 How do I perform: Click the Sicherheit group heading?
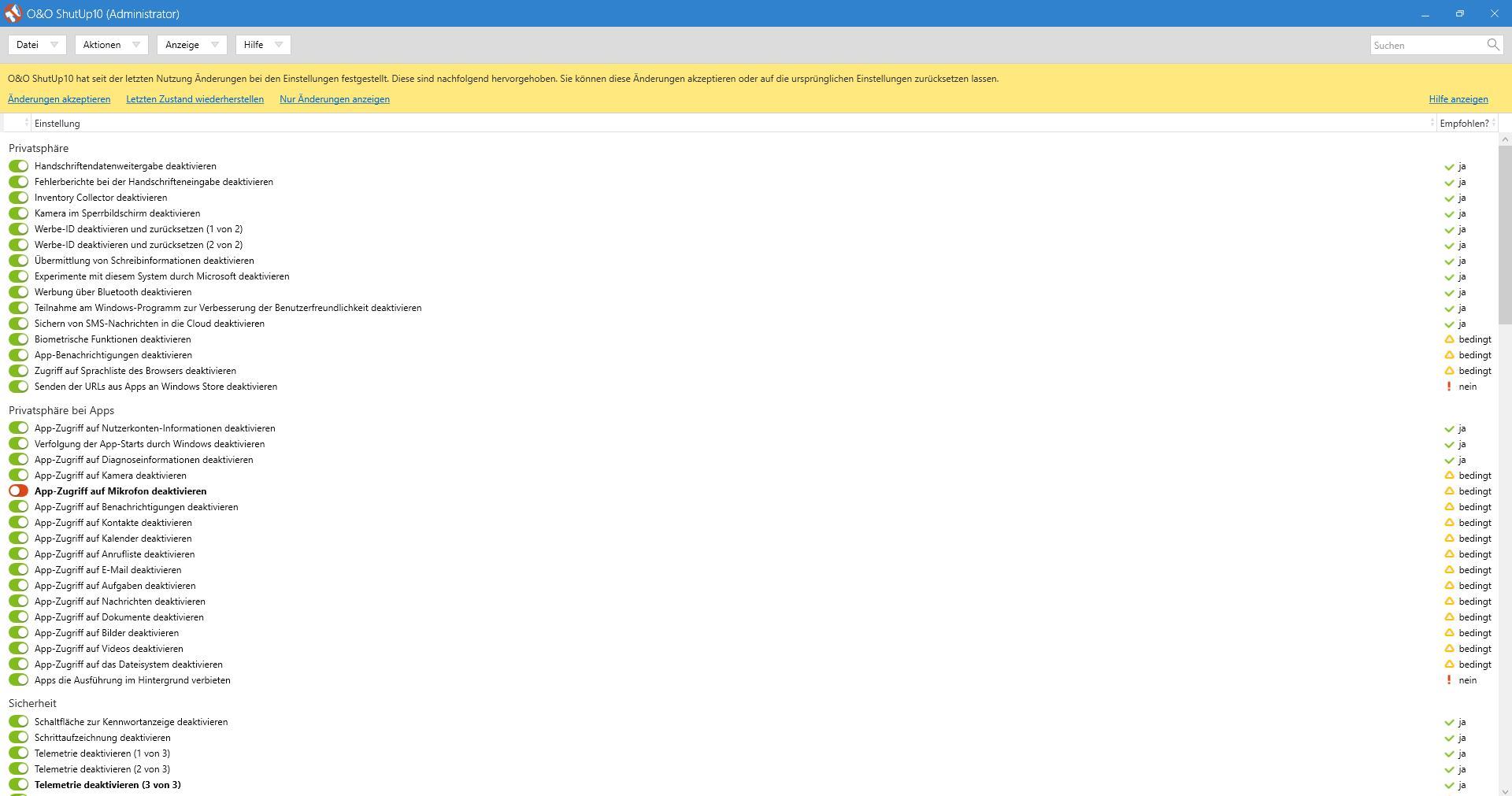[32, 703]
